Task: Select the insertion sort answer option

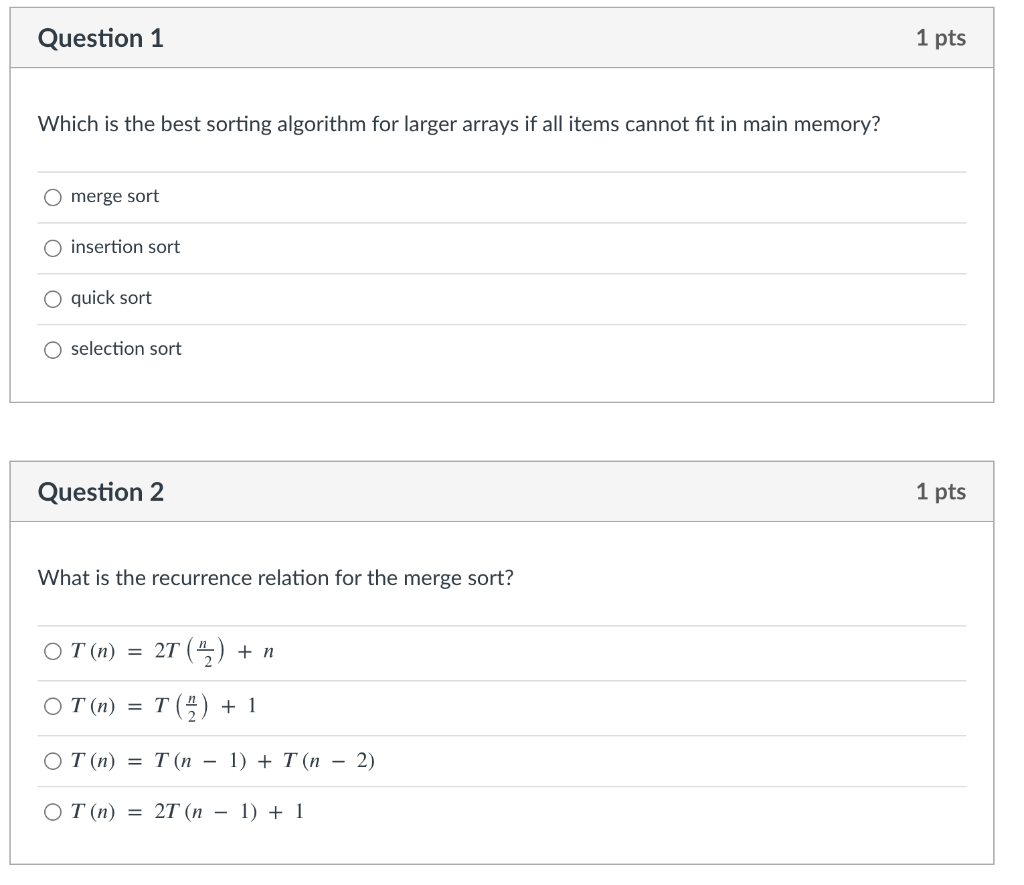Action: pos(52,247)
